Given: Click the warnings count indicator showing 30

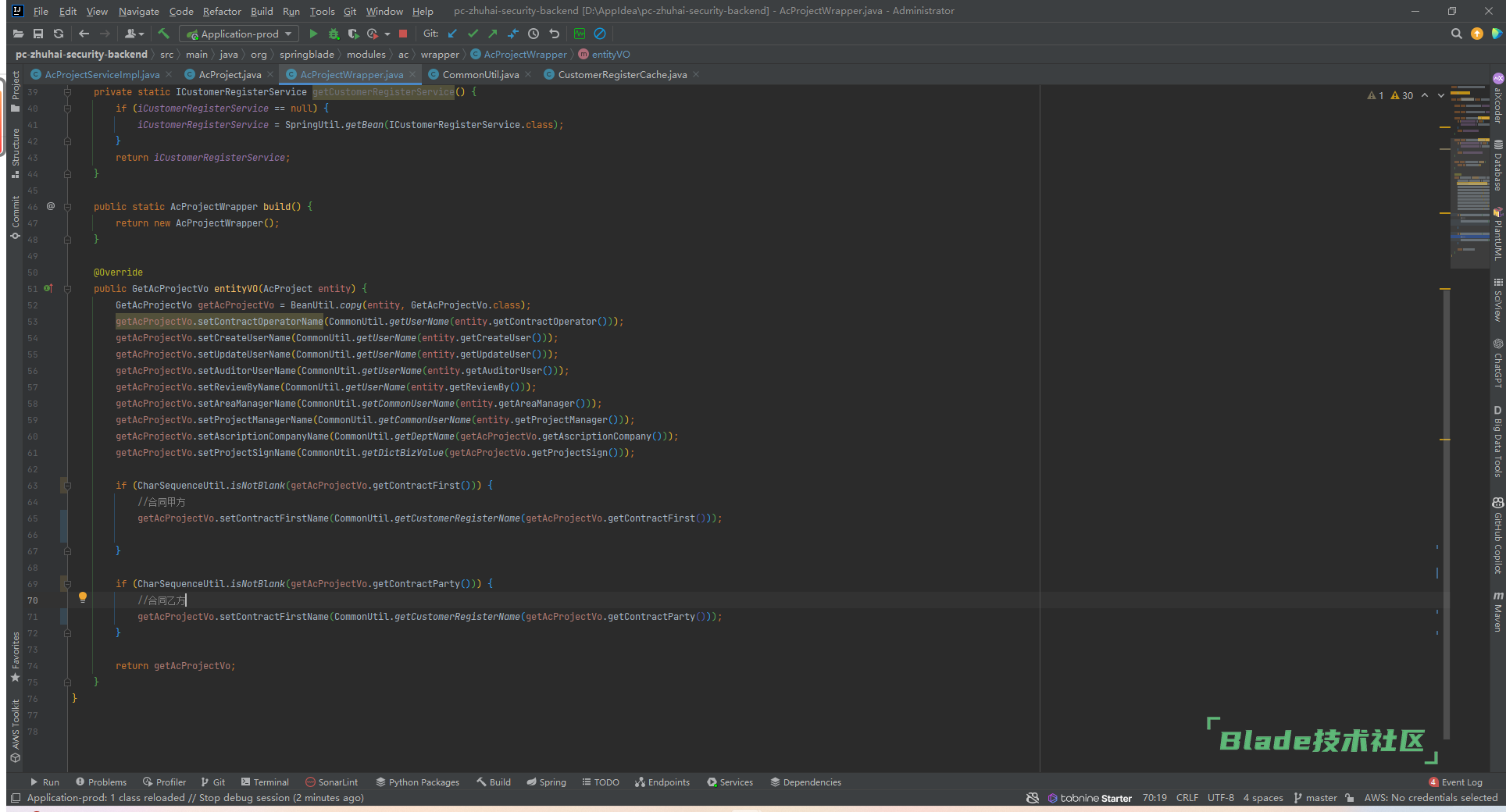Looking at the screenshot, I should point(1402,95).
